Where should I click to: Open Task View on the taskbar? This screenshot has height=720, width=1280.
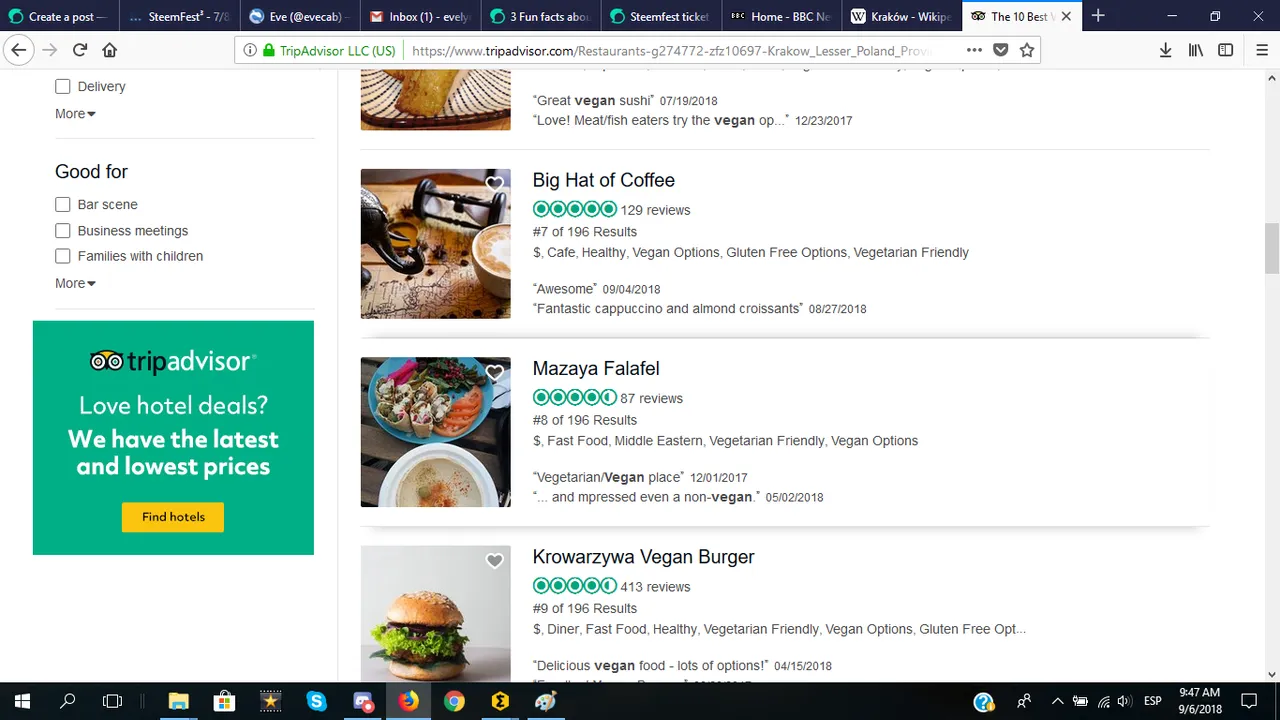pyautogui.click(x=112, y=701)
